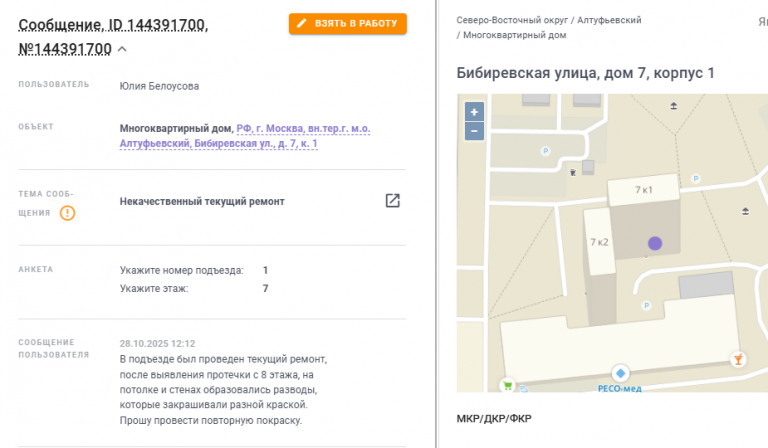Click the message ID 144391700 heading
Image resolution: width=768 pixels, height=448 pixels.
113,26
